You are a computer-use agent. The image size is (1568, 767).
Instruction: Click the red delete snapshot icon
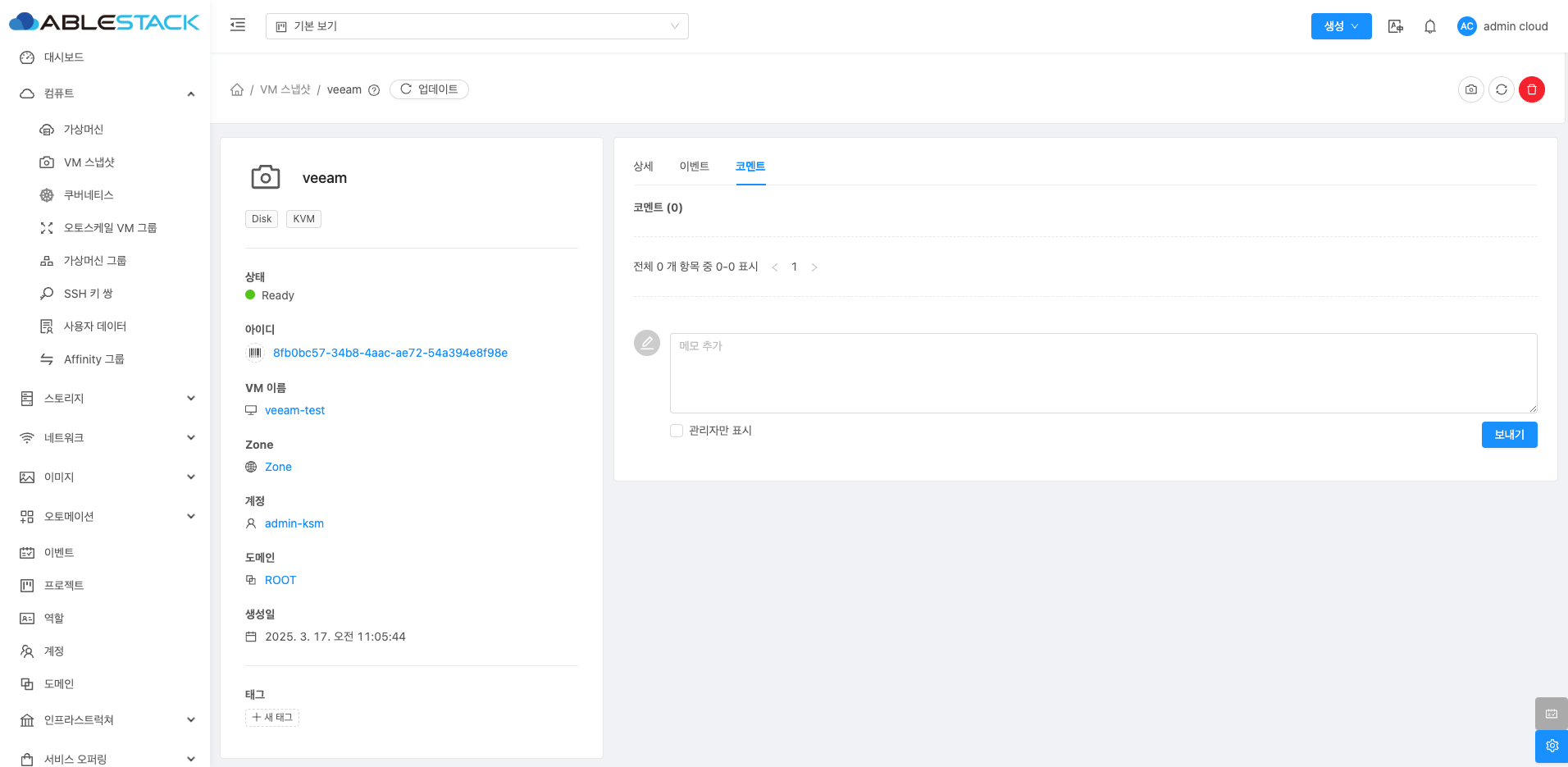[x=1531, y=89]
